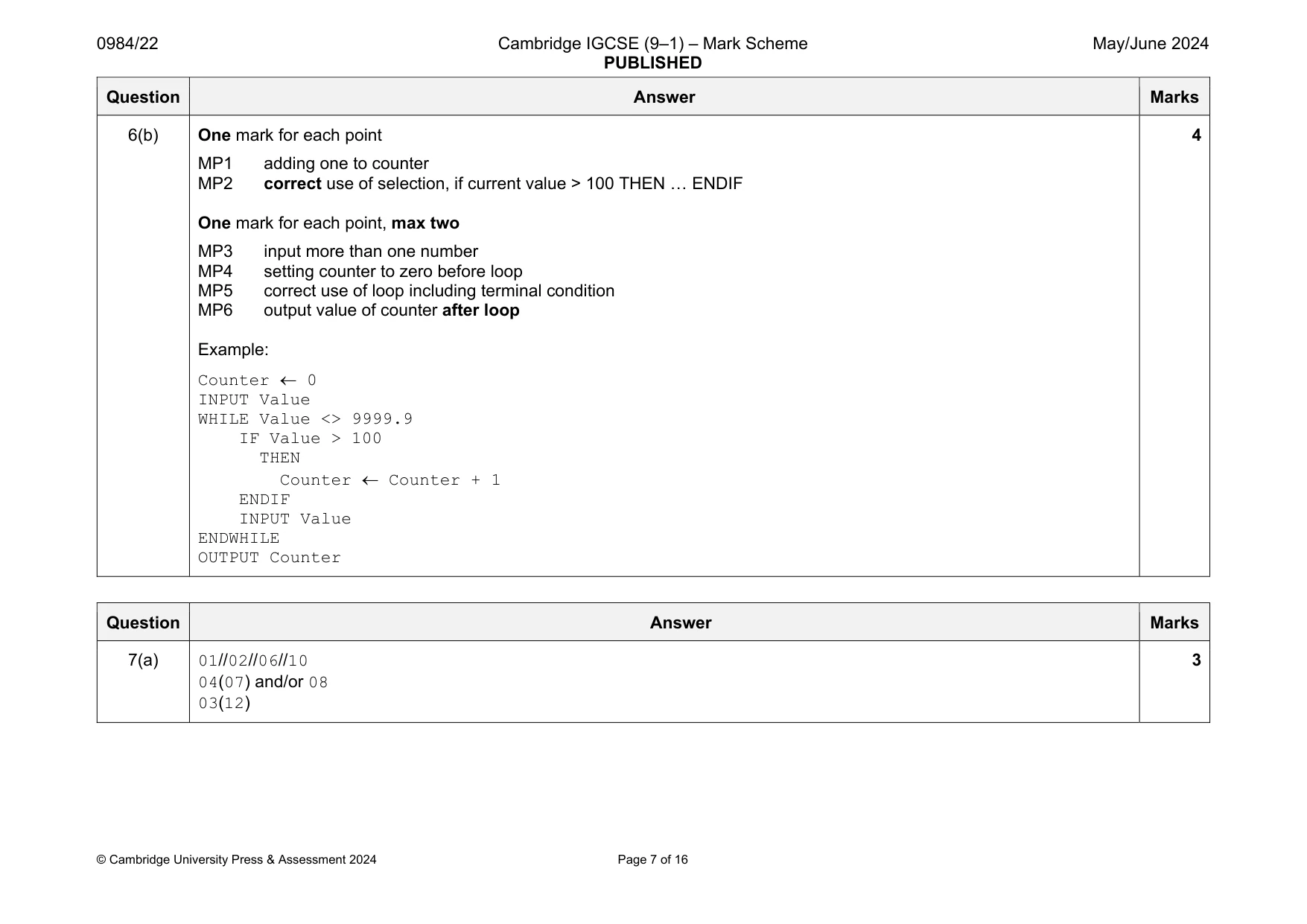
Task: Click the answer line "04(07) and/or 08"
Action: point(263,682)
